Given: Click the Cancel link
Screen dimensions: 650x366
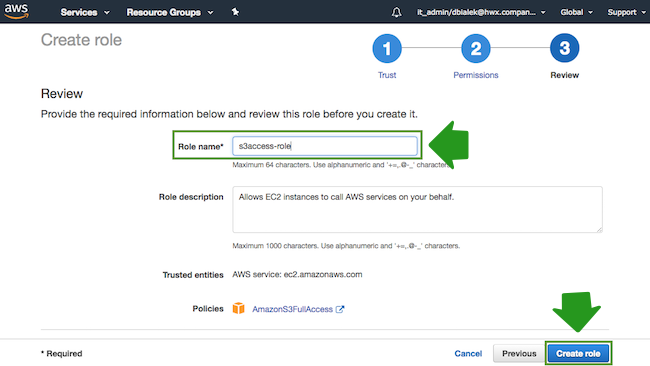Looking at the screenshot, I should [x=468, y=354].
